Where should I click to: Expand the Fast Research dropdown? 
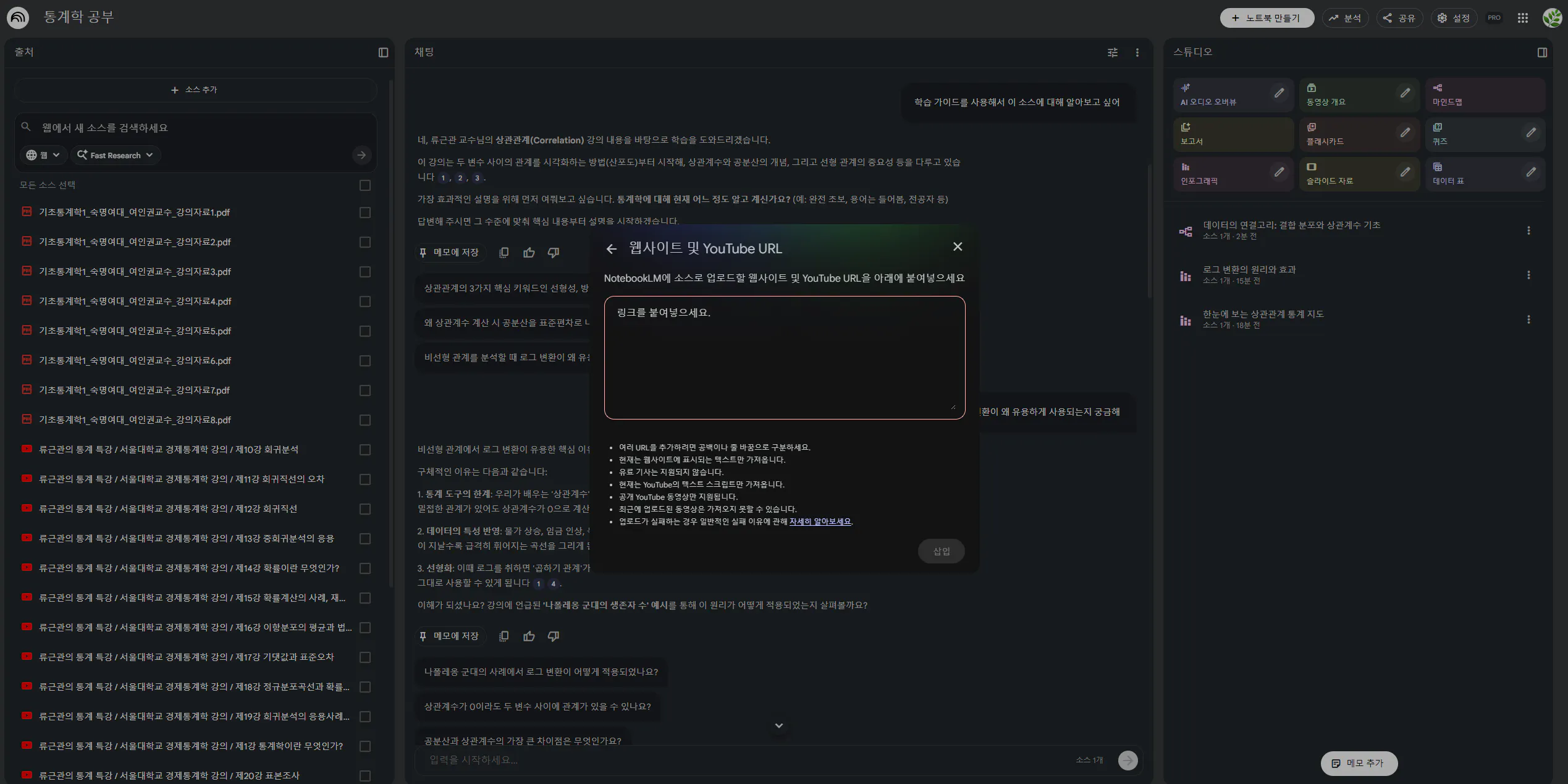pos(116,155)
